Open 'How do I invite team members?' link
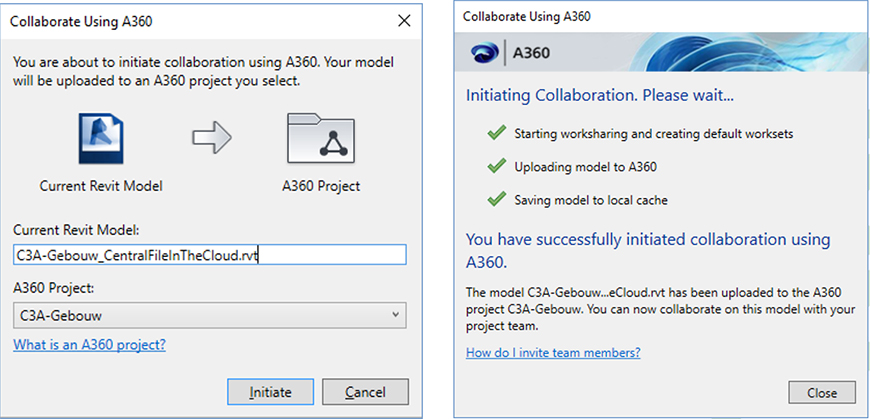 (553, 352)
